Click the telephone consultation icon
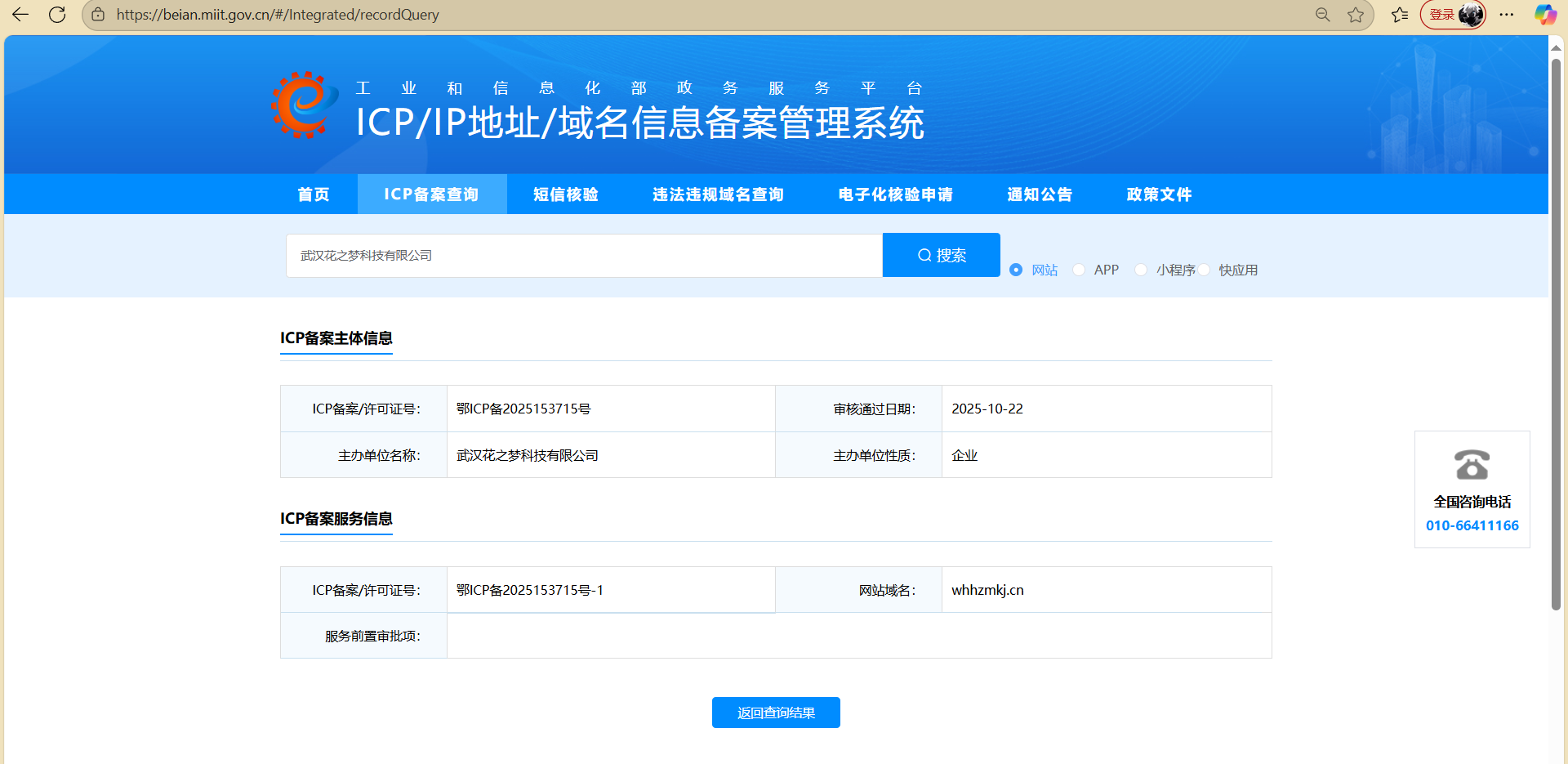The image size is (1568, 764). [x=1472, y=465]
